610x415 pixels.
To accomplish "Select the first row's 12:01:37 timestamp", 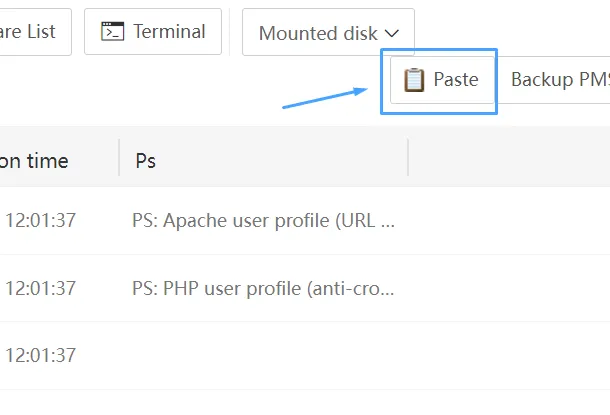I will pos(40,220).
